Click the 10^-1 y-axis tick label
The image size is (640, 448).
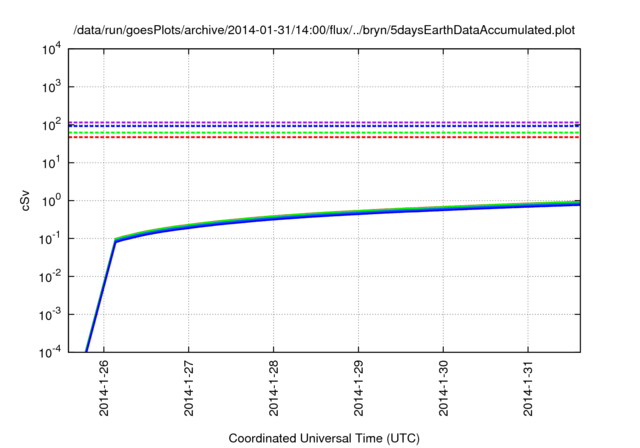[x=50, y=238]
